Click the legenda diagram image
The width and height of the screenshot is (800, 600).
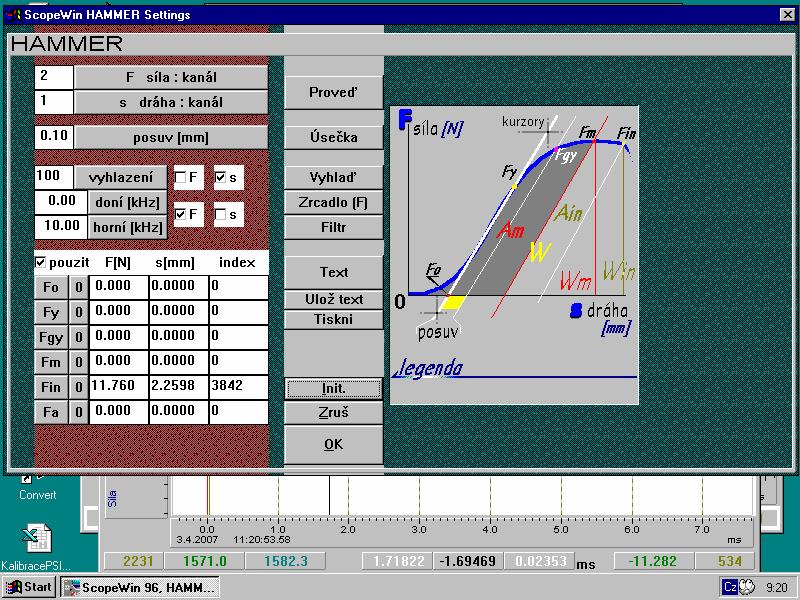click(x=514, y=255)
